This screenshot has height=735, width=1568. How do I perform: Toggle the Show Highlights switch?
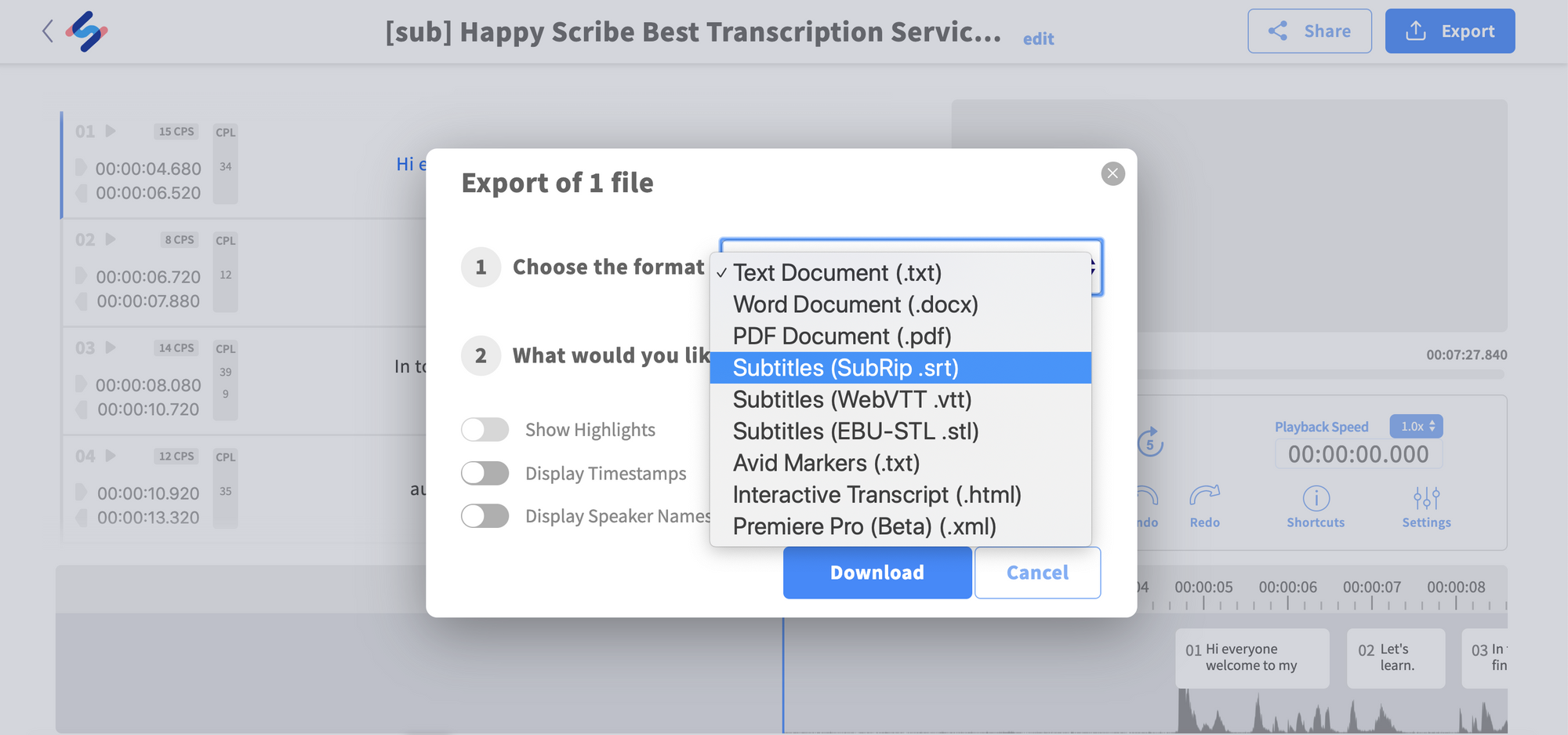(x=485, y=430)
